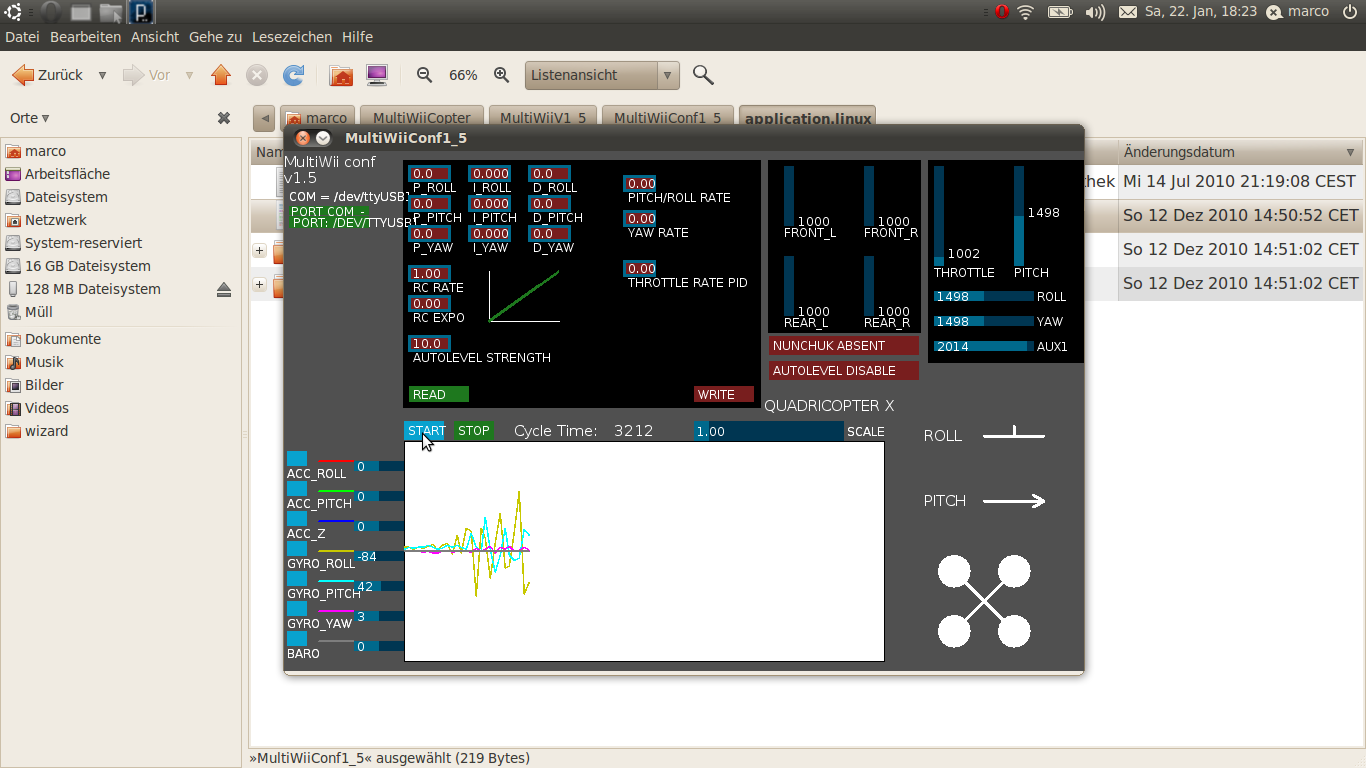This screenshot has height=768, width=1366.
Task: Go up one folder level
Action: (221, 75)
